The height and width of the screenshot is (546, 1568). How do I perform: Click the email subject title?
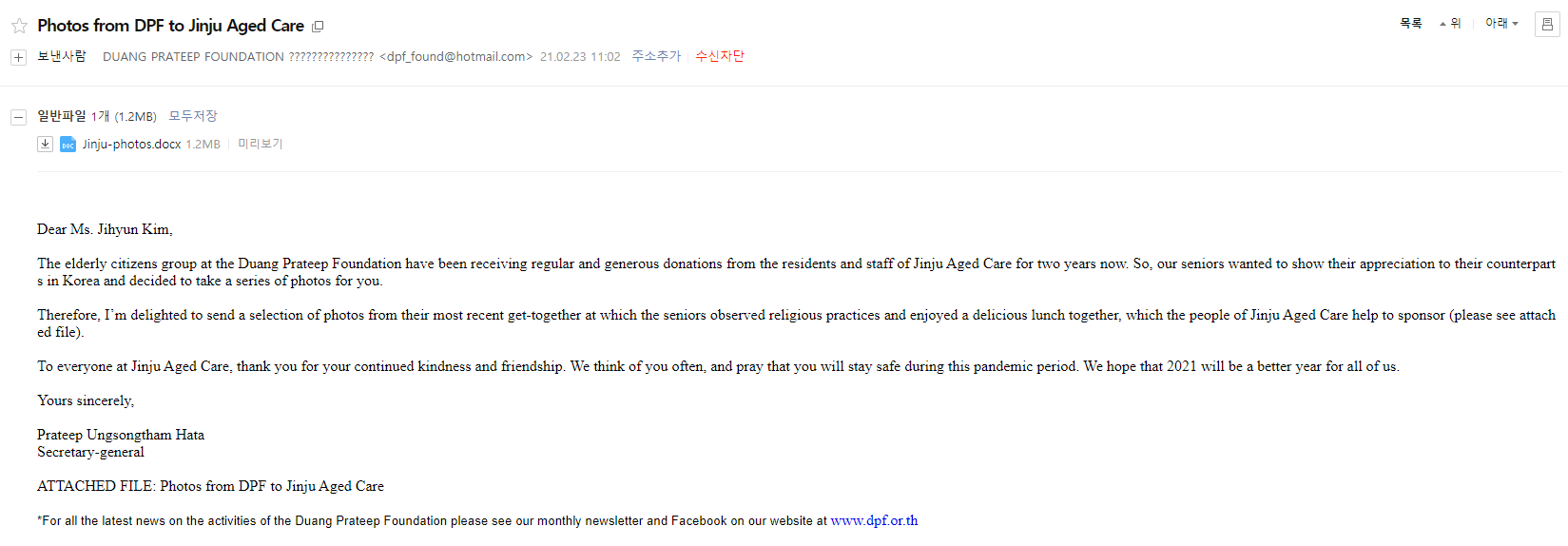(x=170, y=26)
